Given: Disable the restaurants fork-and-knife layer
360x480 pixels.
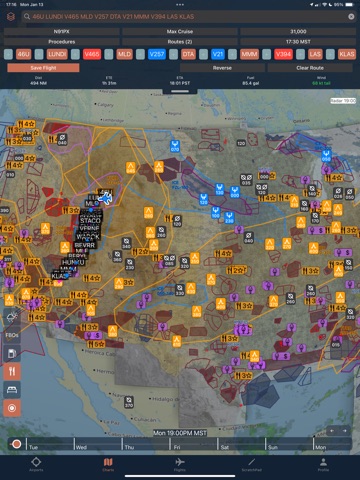Looking at the screenshot, I should 12,371.
